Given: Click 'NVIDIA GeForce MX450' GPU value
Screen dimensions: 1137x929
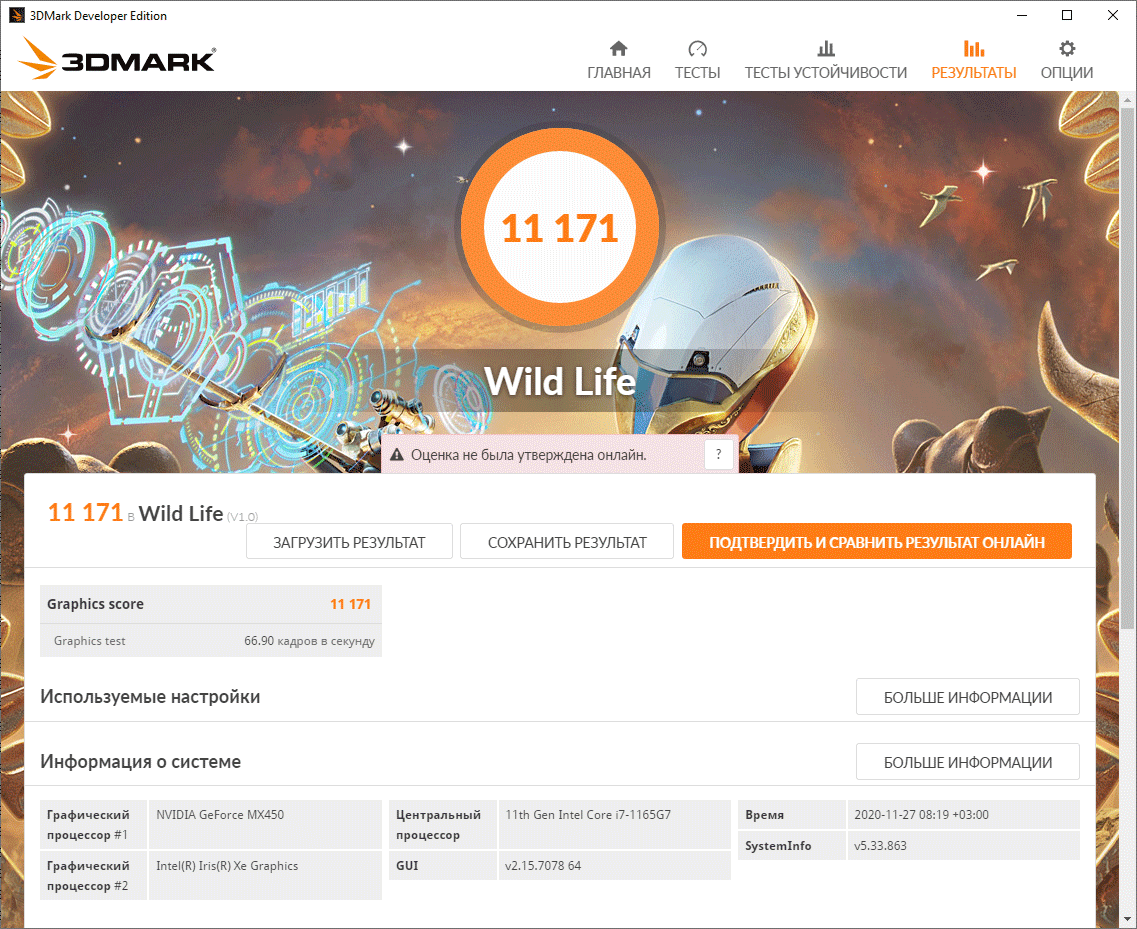Looking at the screenshot, I should (x=220, y=814).
